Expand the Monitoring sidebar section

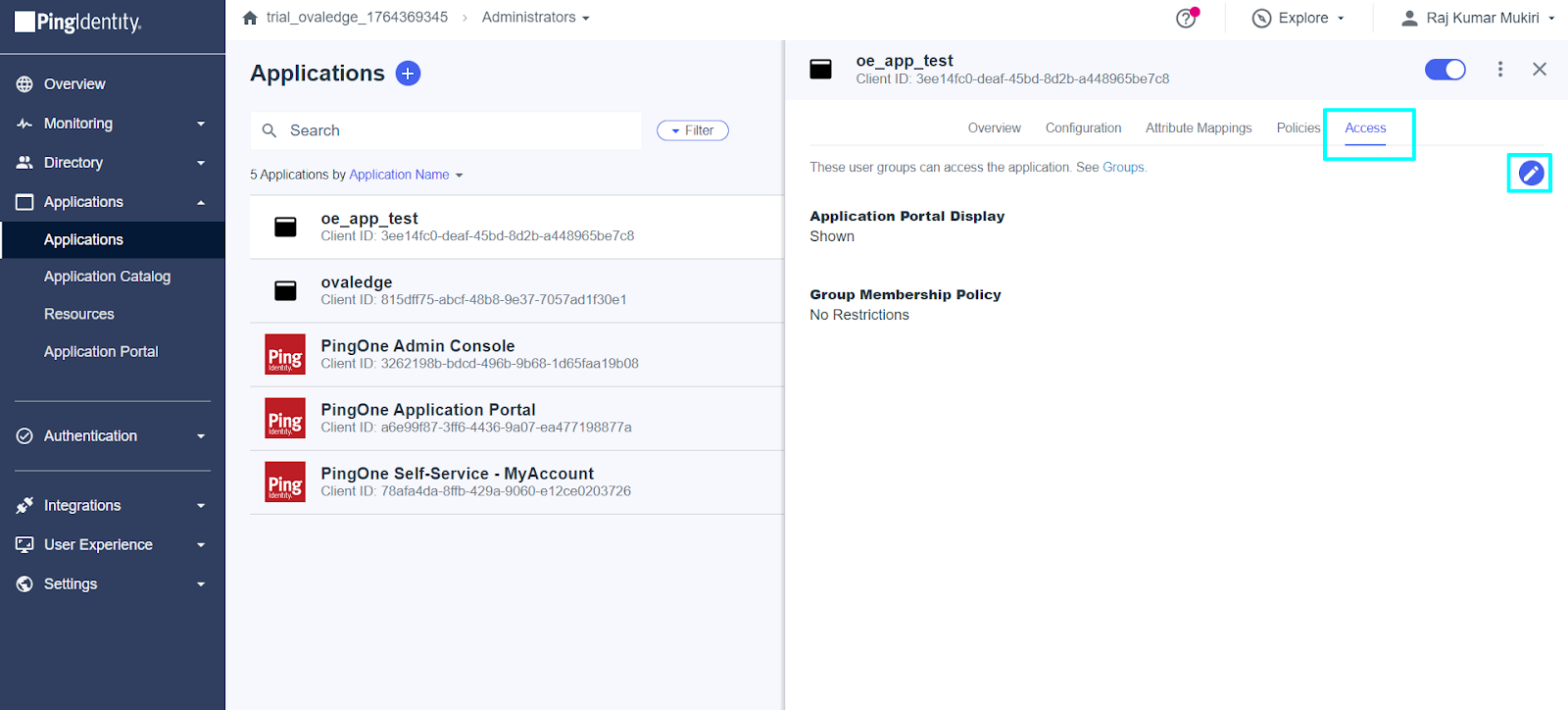coord(201,124)
